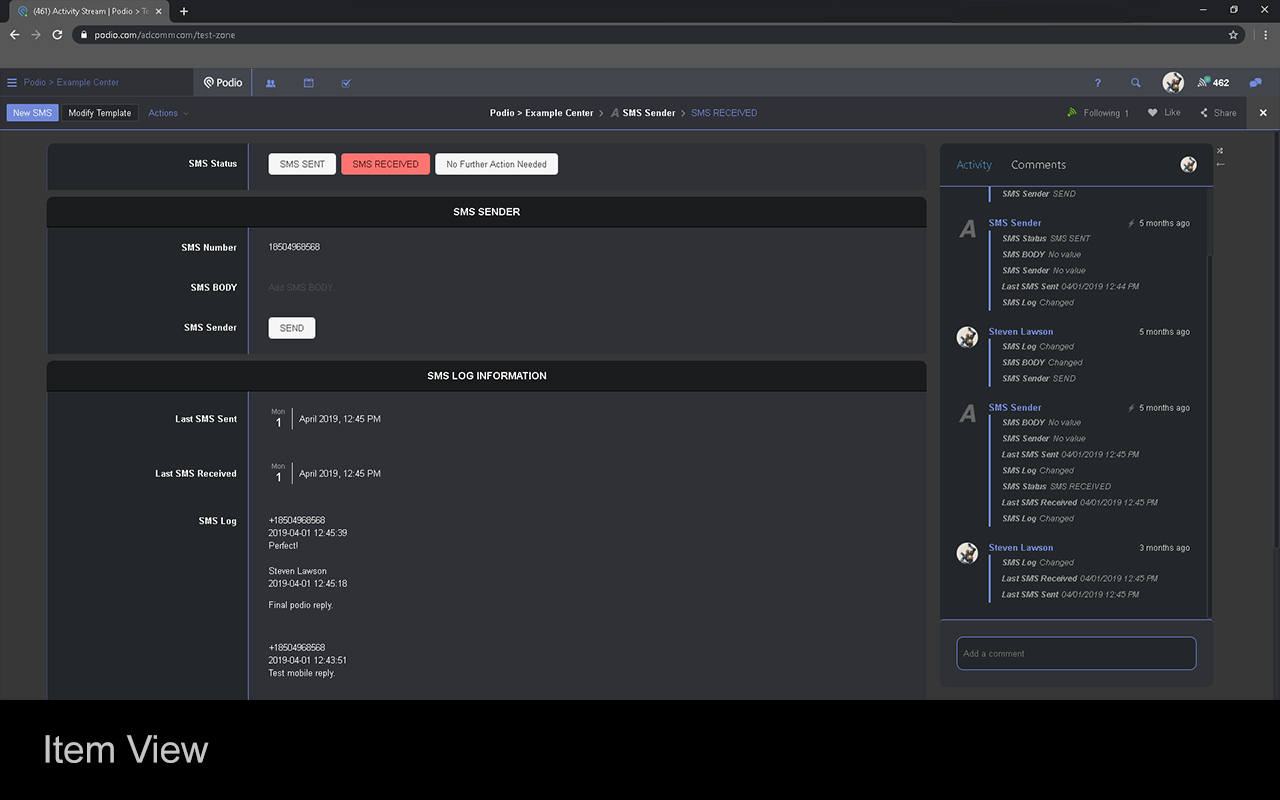Click avatar in Activity panel header

click(1188, 165)
